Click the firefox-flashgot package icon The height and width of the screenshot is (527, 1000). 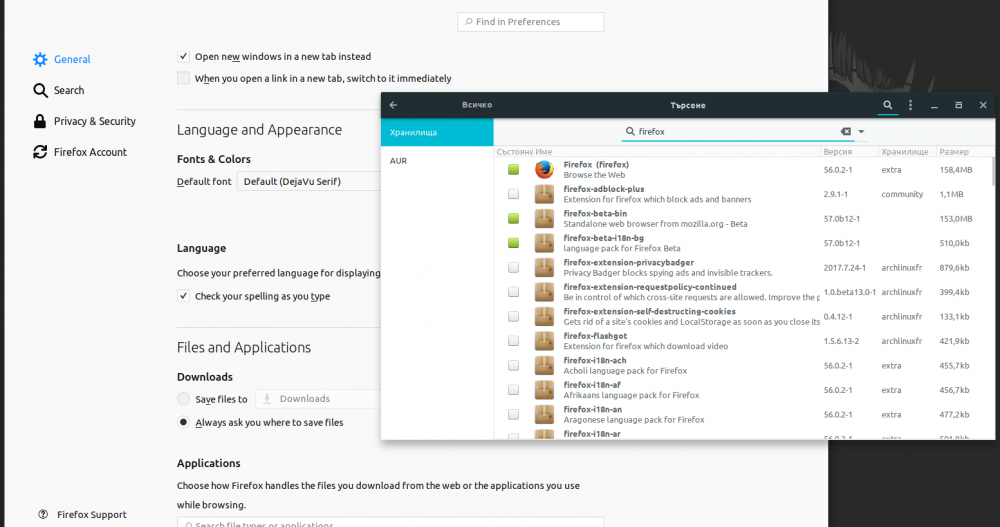544,341
